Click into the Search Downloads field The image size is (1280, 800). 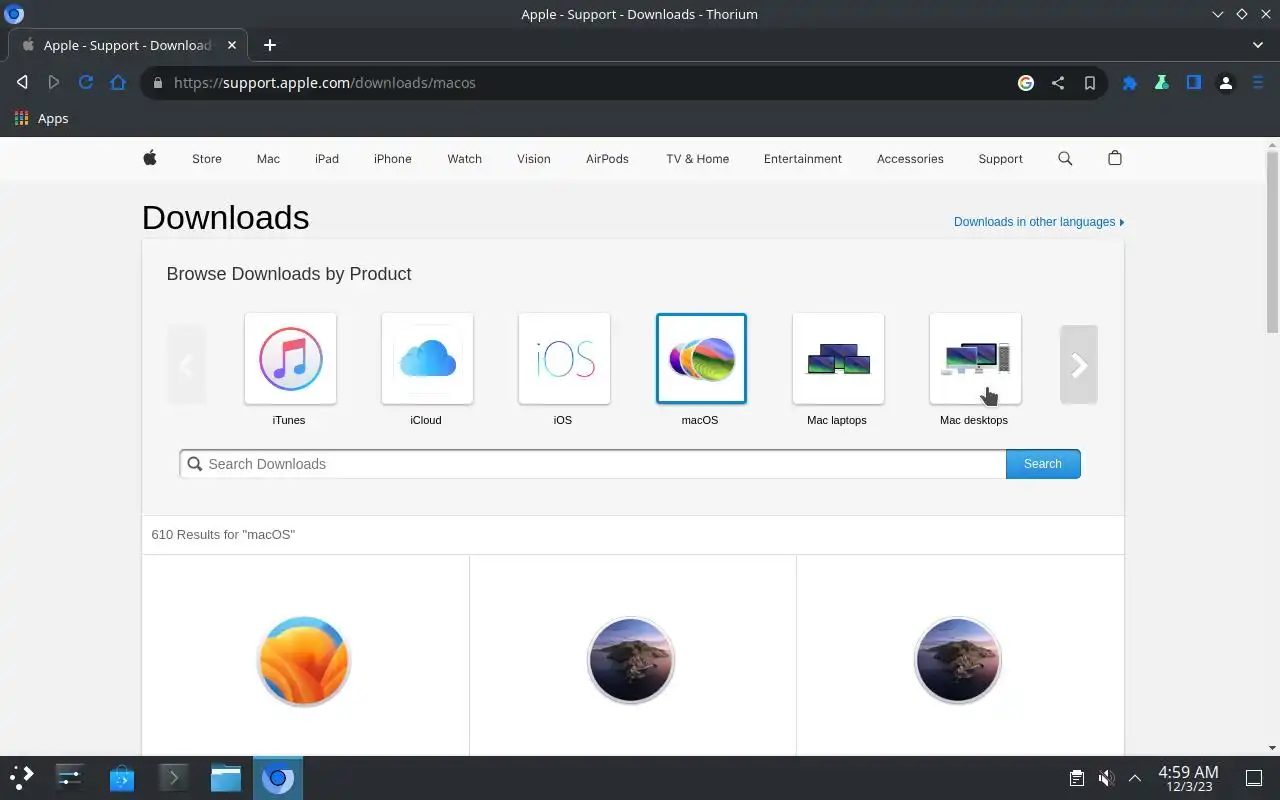coord(593,464)
